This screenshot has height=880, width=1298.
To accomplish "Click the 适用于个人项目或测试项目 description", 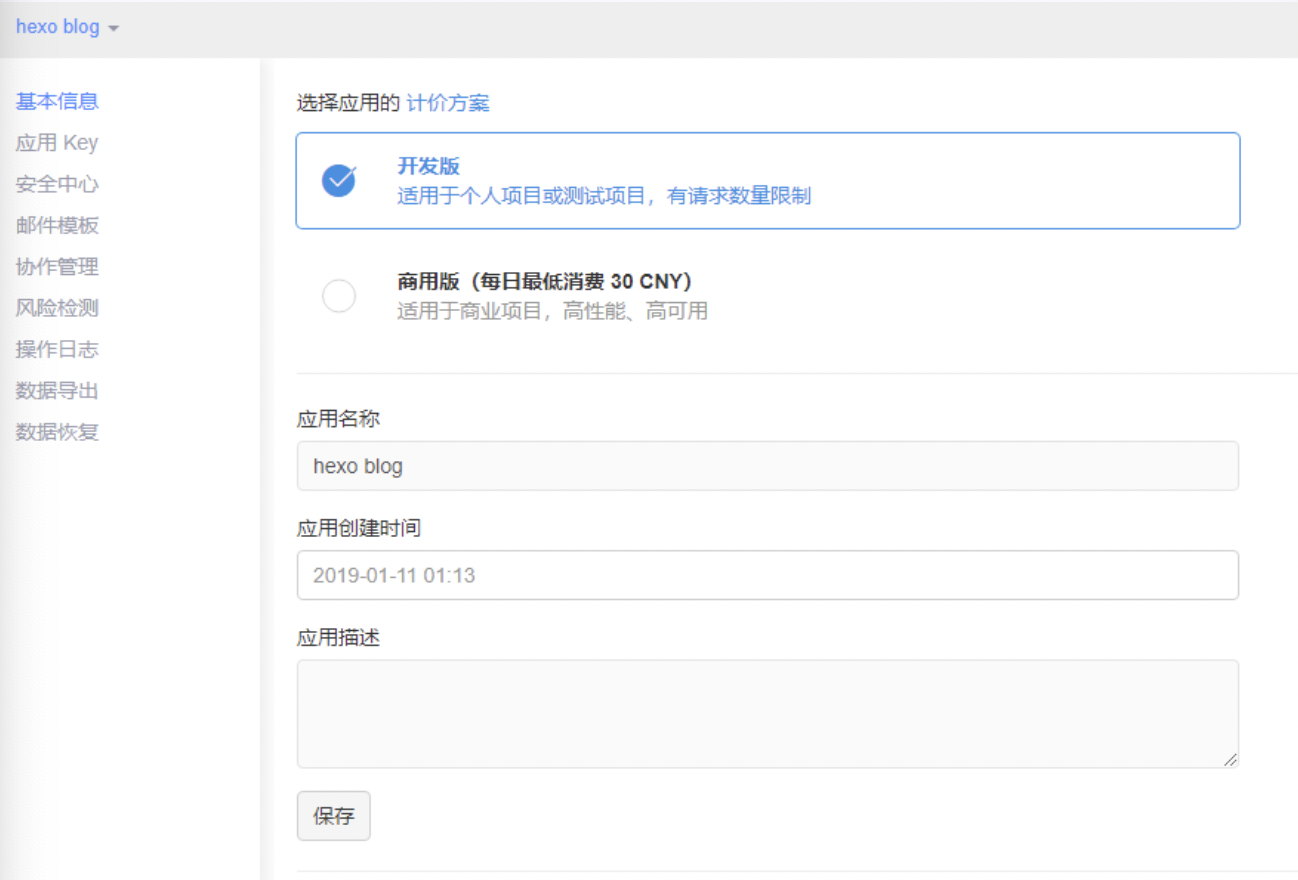I will click(604, 196).
